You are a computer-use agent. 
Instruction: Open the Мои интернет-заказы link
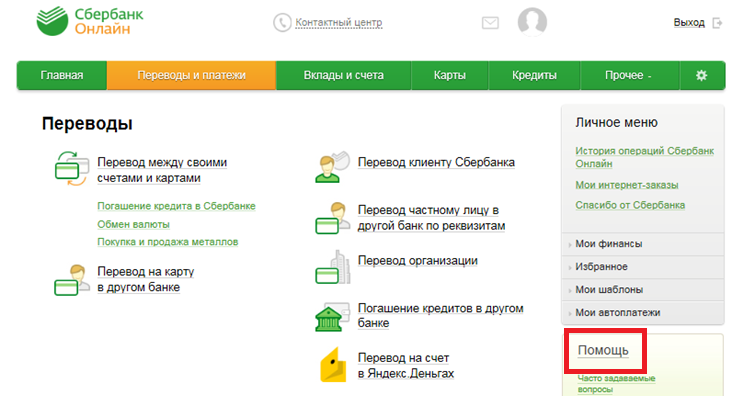[626, 185]
